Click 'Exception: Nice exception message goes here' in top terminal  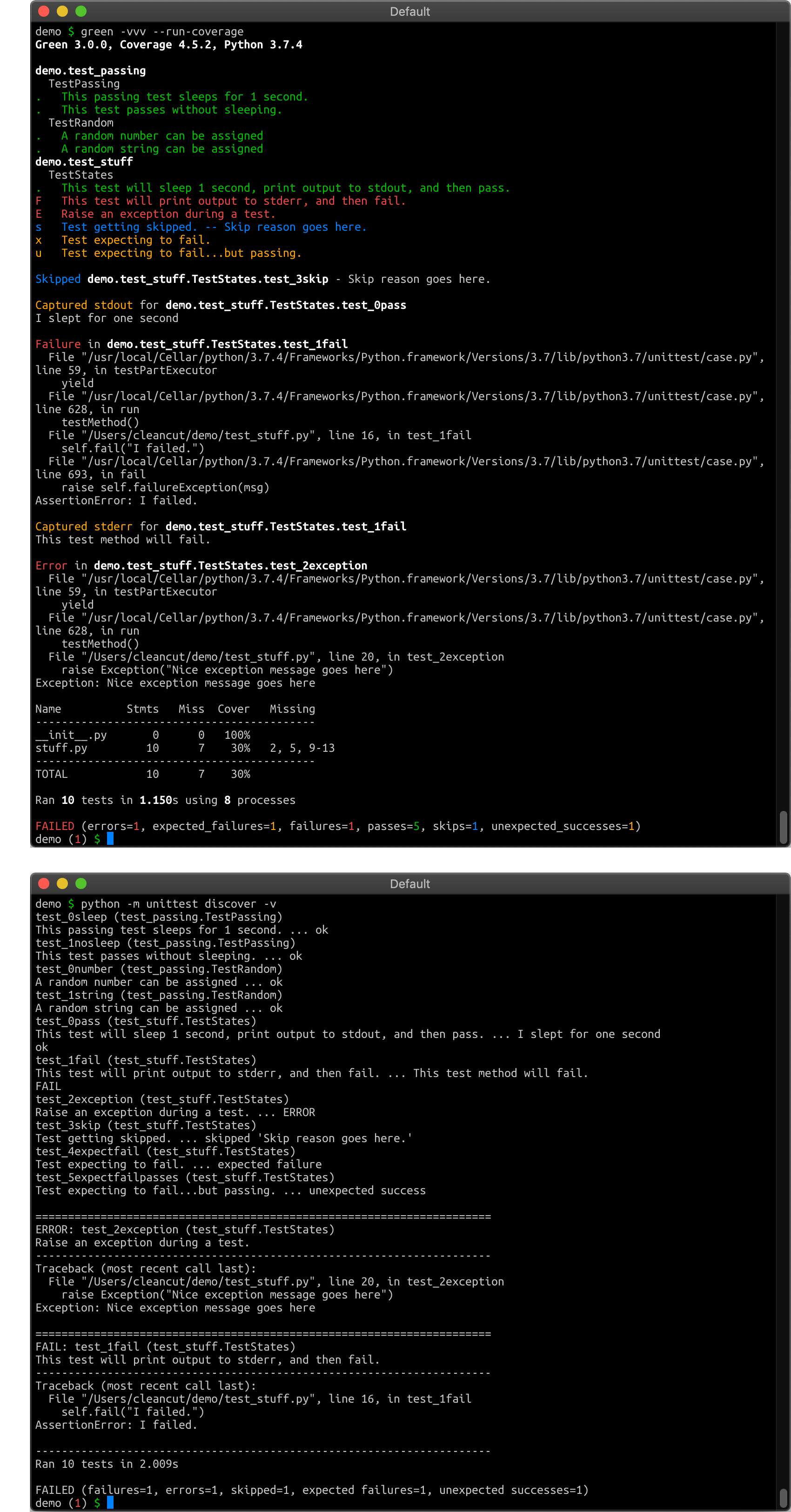tap(175, 682)
